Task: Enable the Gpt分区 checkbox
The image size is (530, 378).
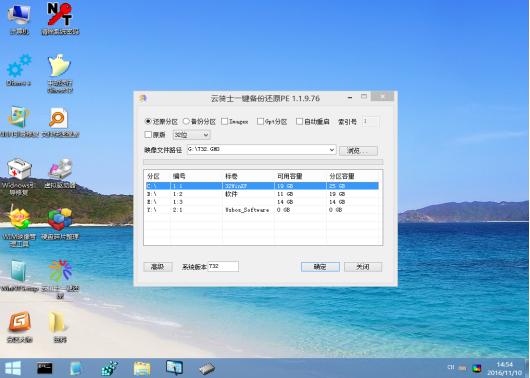Action: (260, 121)
